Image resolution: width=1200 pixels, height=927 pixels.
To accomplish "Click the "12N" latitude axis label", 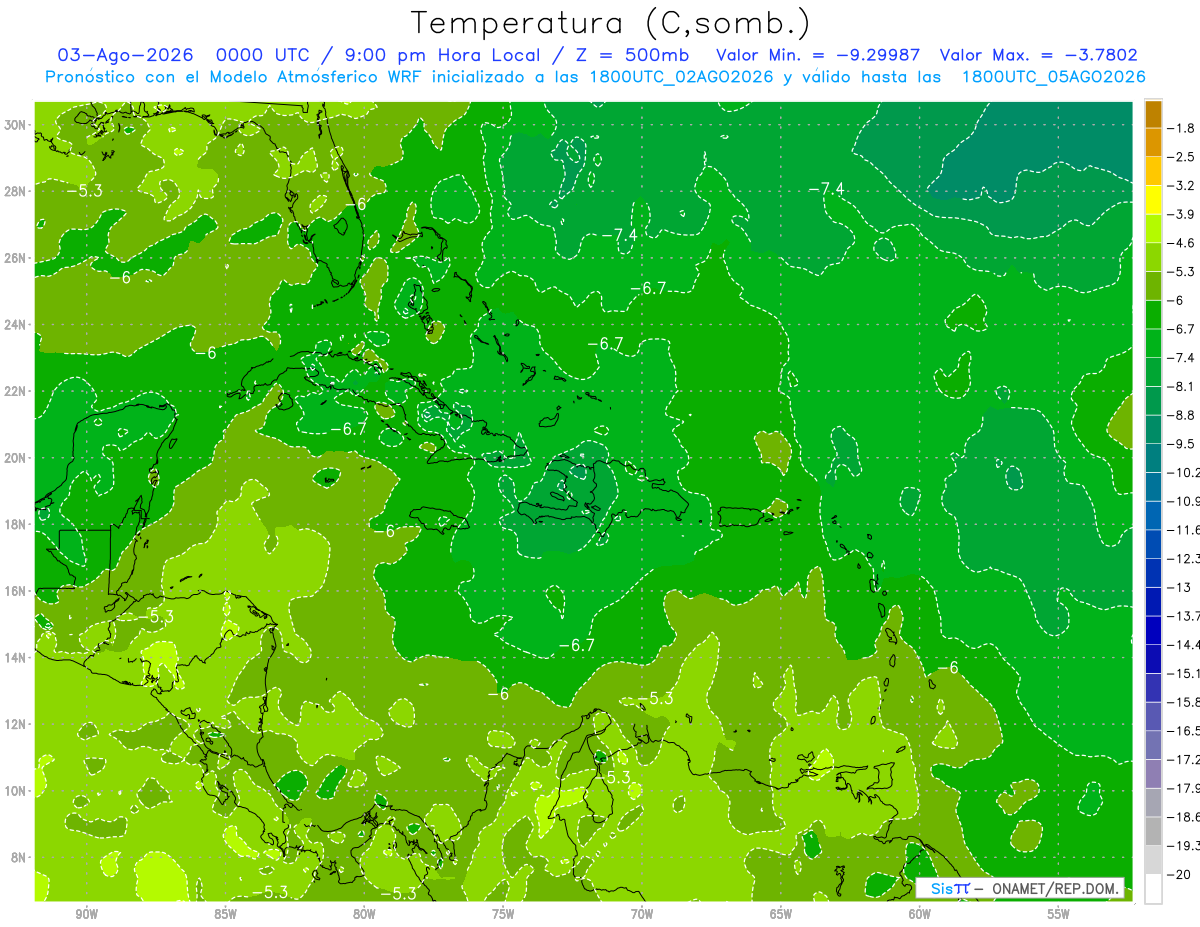I will 14,724.
